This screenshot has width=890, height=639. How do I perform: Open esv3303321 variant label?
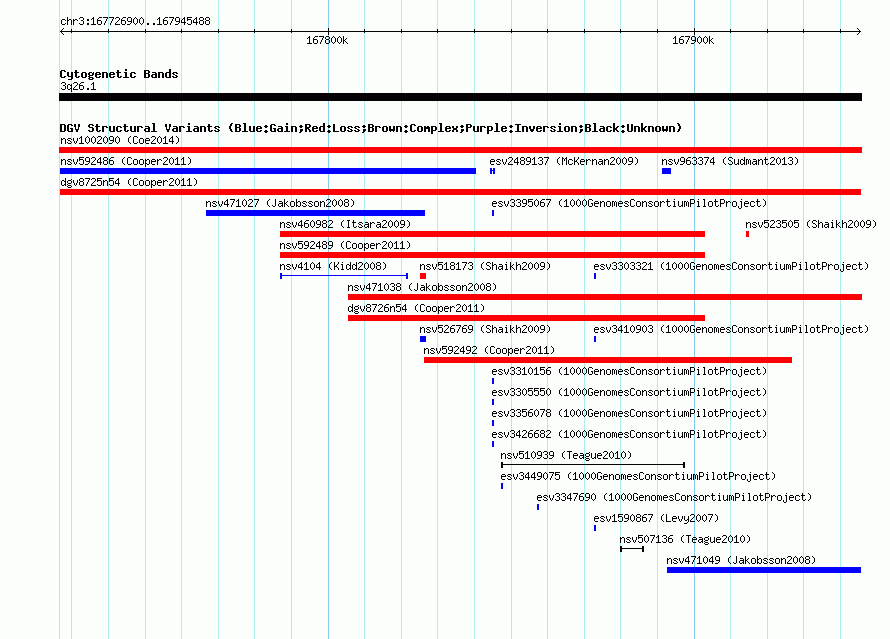click(731, 266)
